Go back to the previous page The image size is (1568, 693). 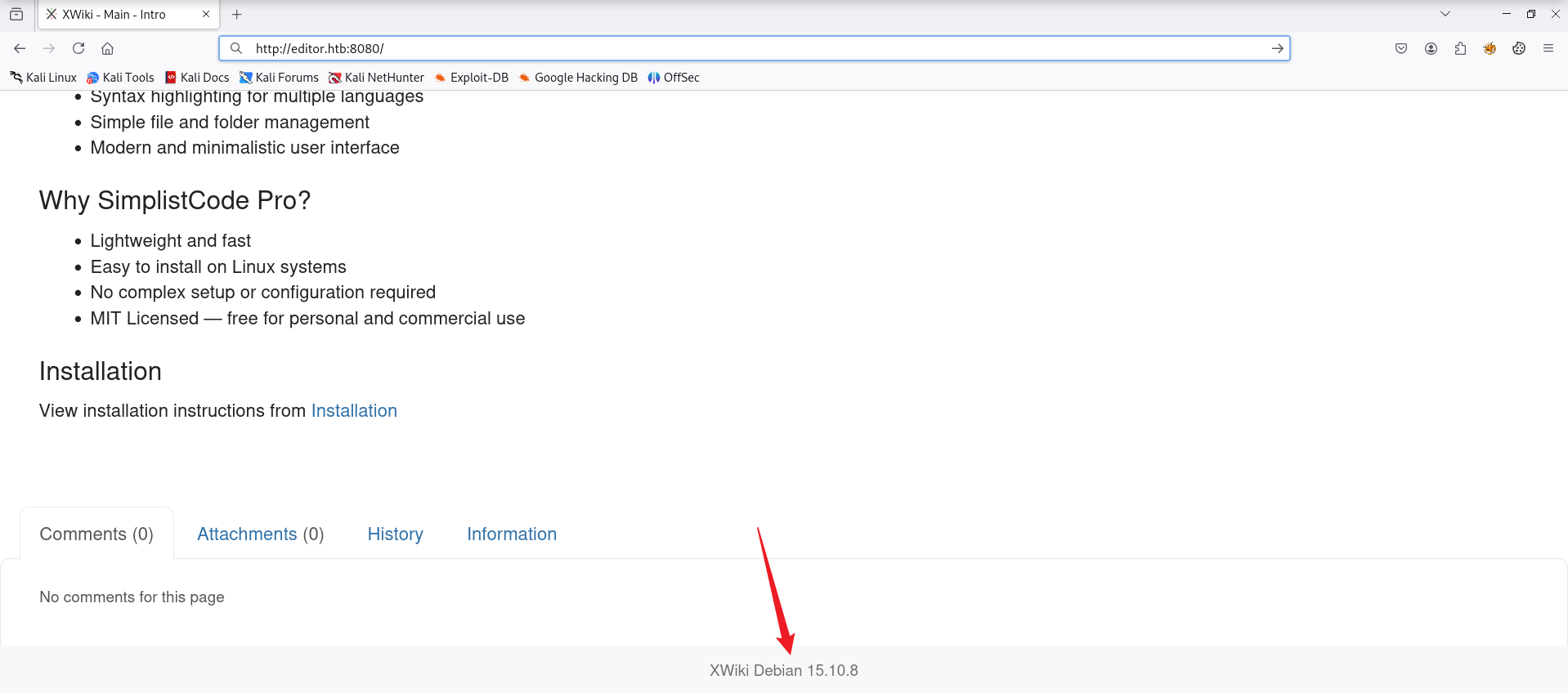pos(20,48)
